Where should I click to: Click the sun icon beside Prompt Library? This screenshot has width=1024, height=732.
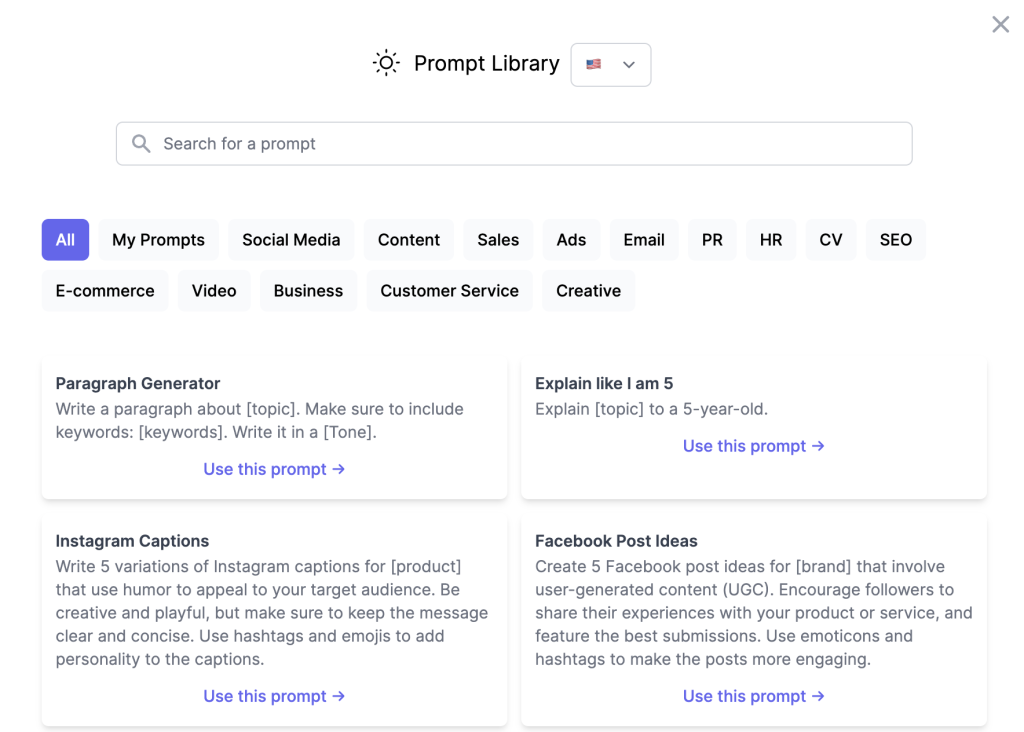pos(386,63)
